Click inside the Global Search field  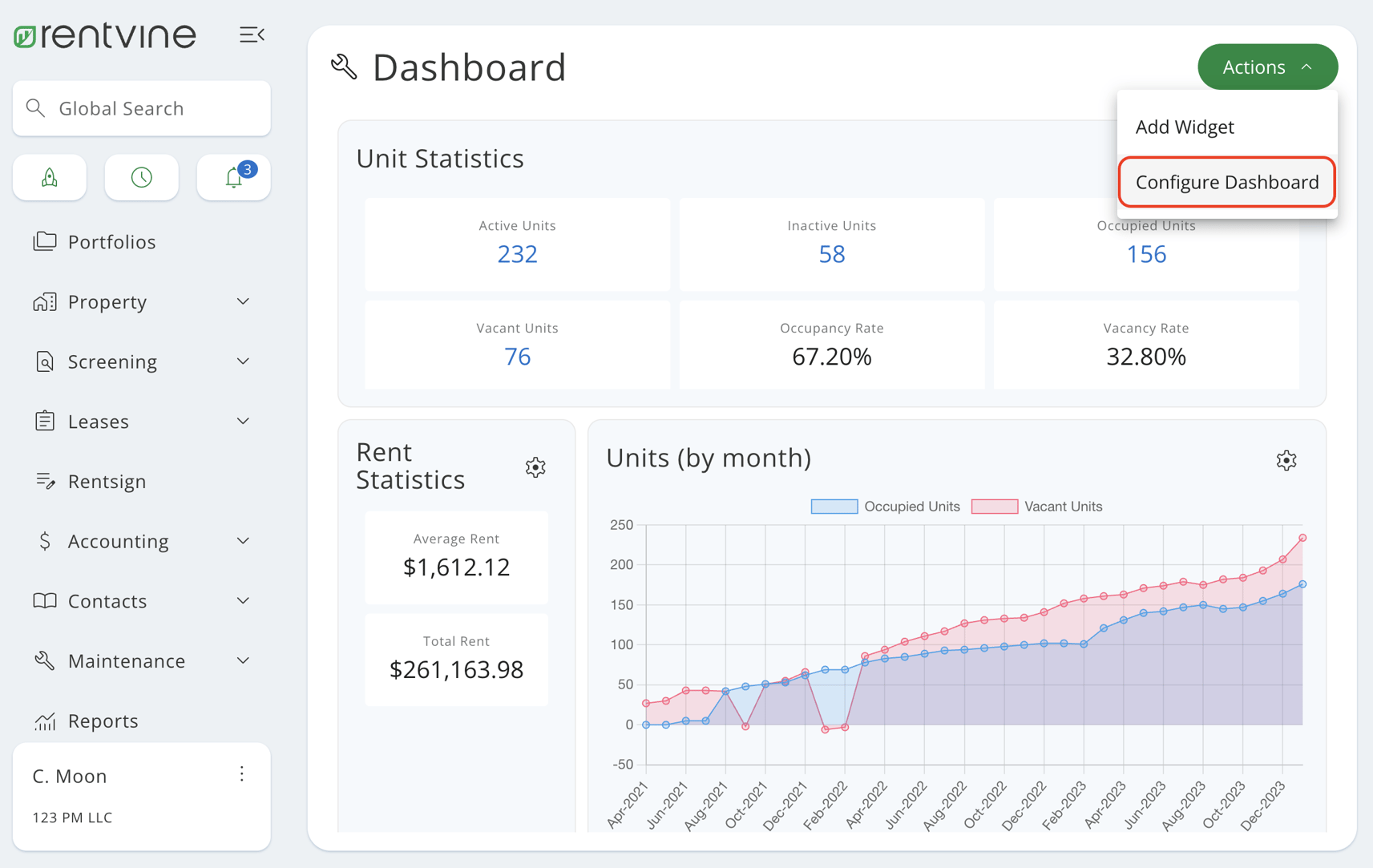coord(141,108)
